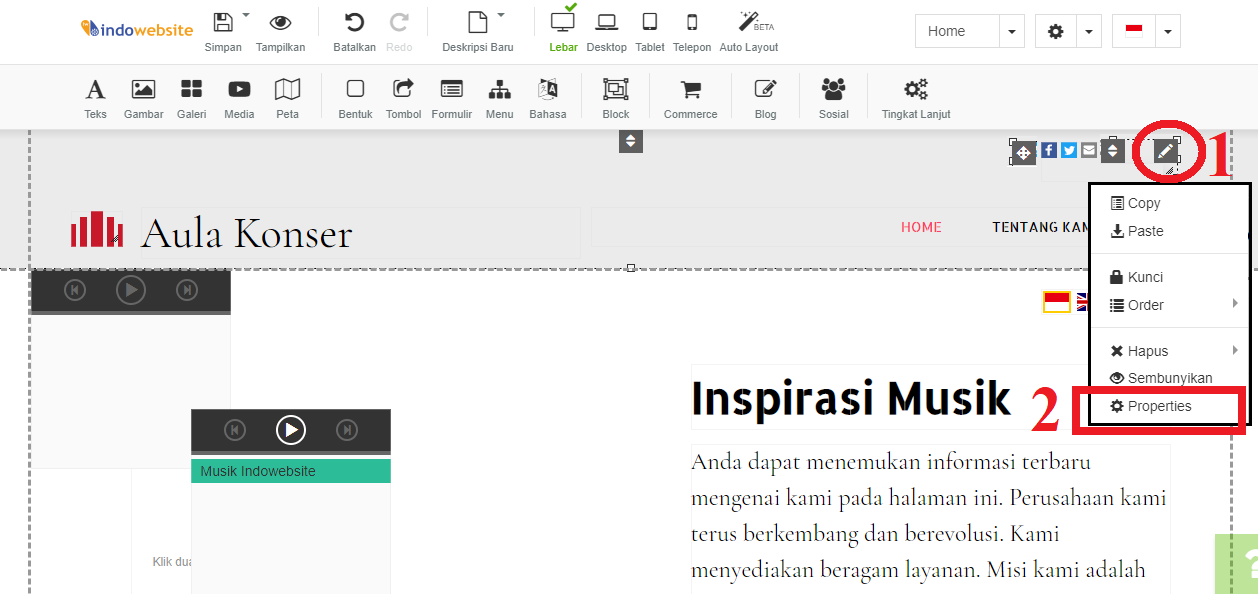This screenshot has width=1258, height=594.
Task: Click TENTANG KAMI navigation item
Action: pos(1040,227)
